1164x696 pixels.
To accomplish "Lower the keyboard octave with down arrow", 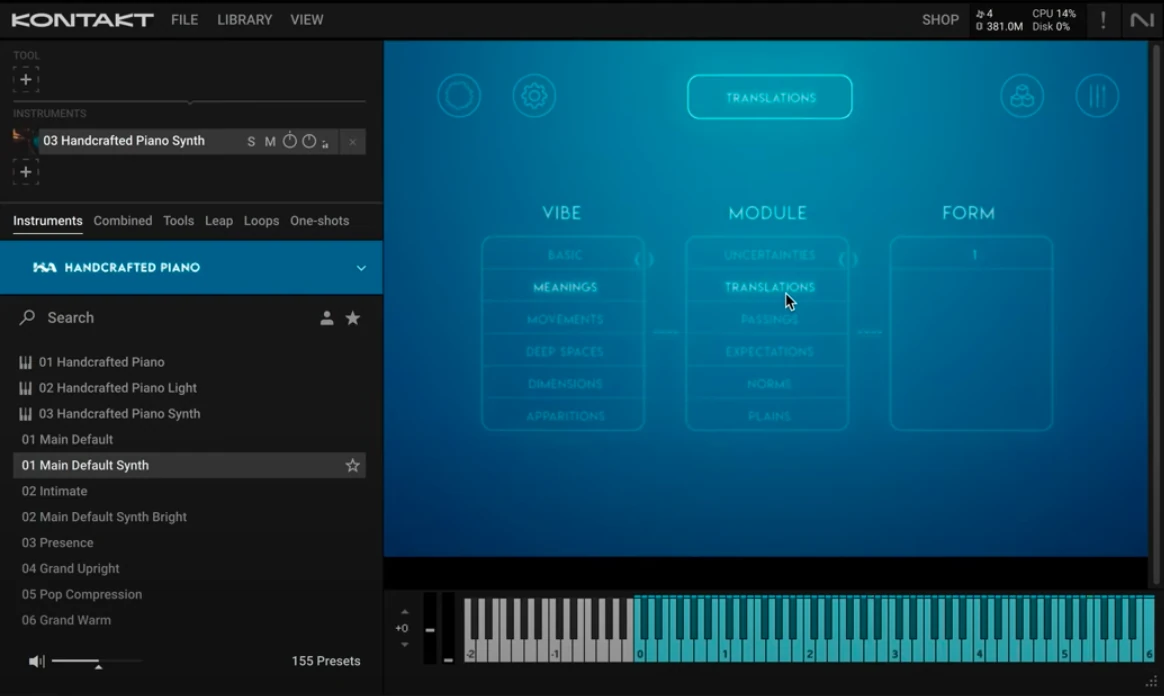I will coord(405,645).
